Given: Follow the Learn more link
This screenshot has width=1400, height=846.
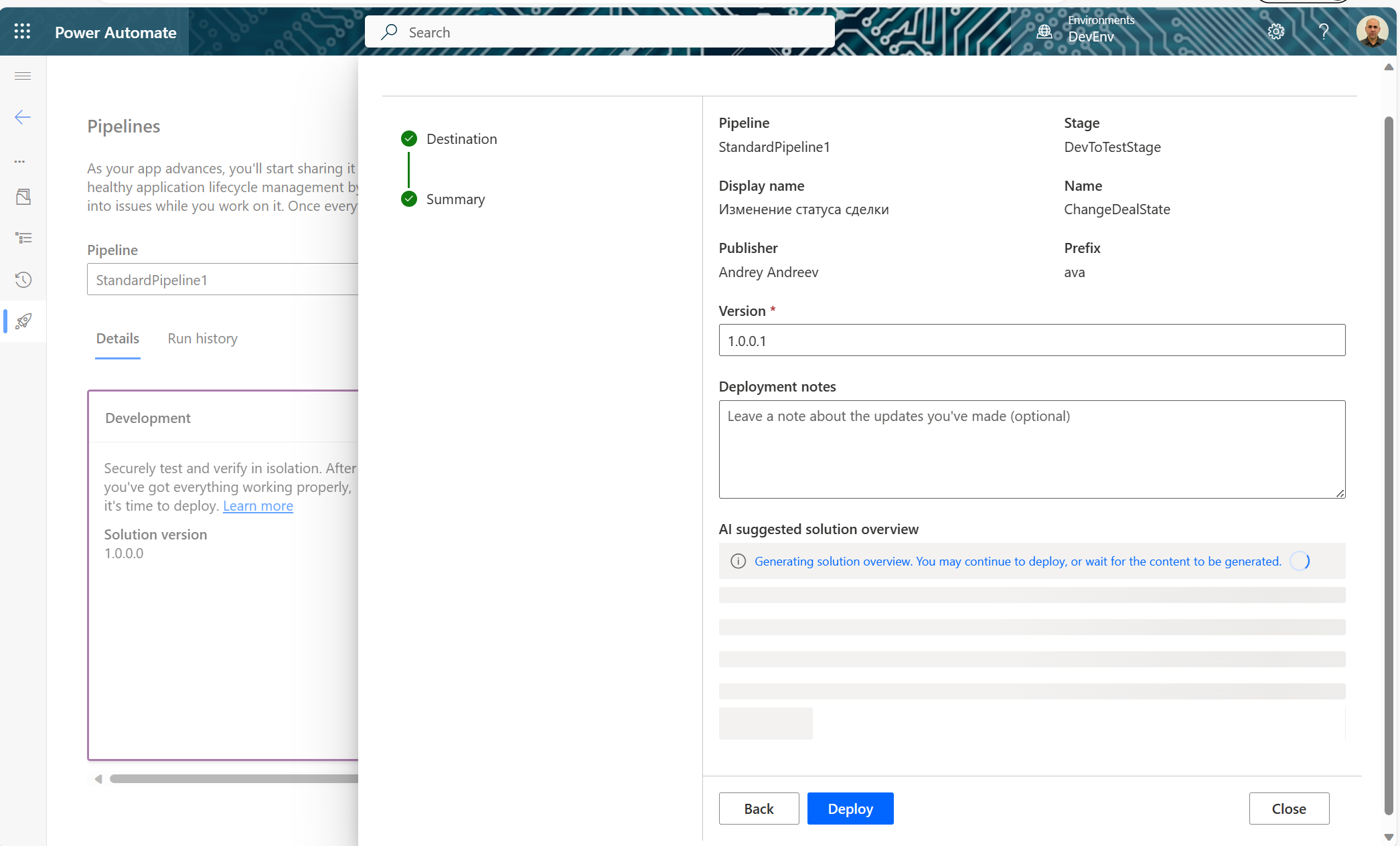Looking at the screenshot, I should (x=258, y=506).
